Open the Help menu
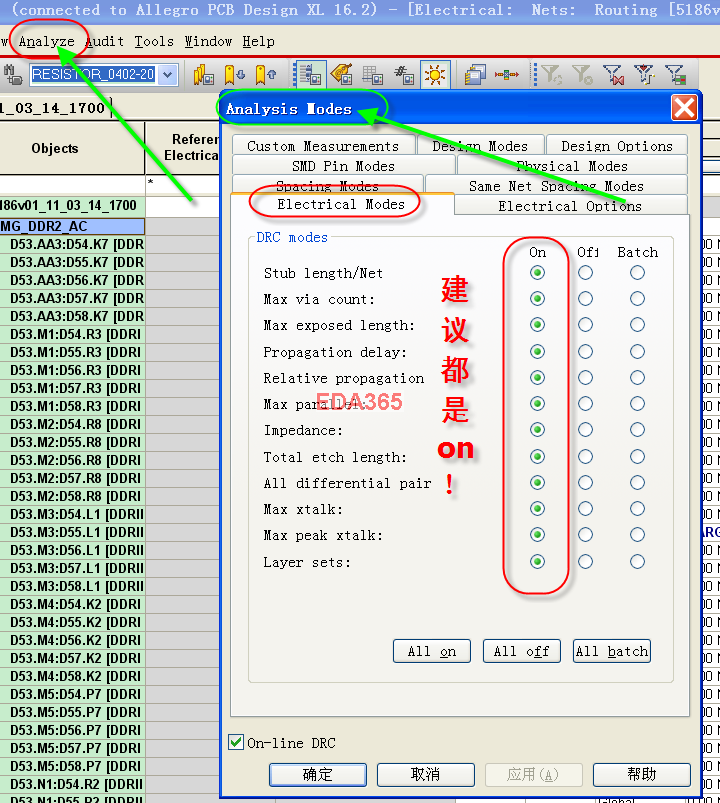The width and height of the screenshot is (720, 803). 259,41
